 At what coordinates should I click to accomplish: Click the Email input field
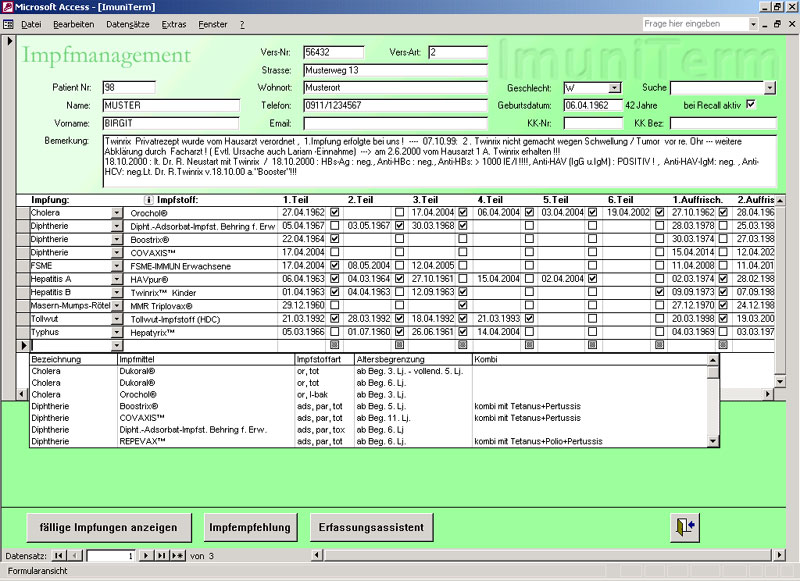point(395,123)
